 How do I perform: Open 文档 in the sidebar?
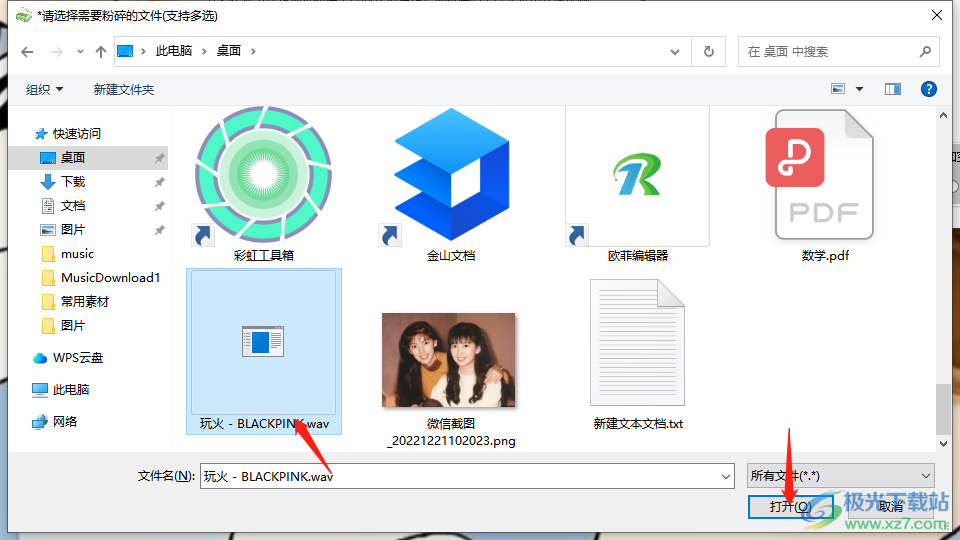[x=73, y=206]
